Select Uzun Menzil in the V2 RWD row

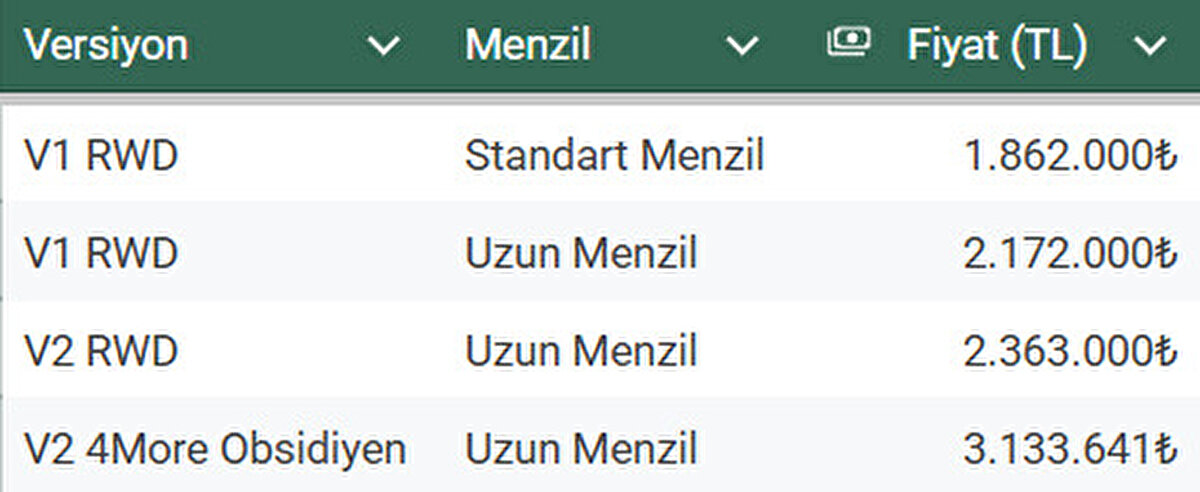pos(581,352)
